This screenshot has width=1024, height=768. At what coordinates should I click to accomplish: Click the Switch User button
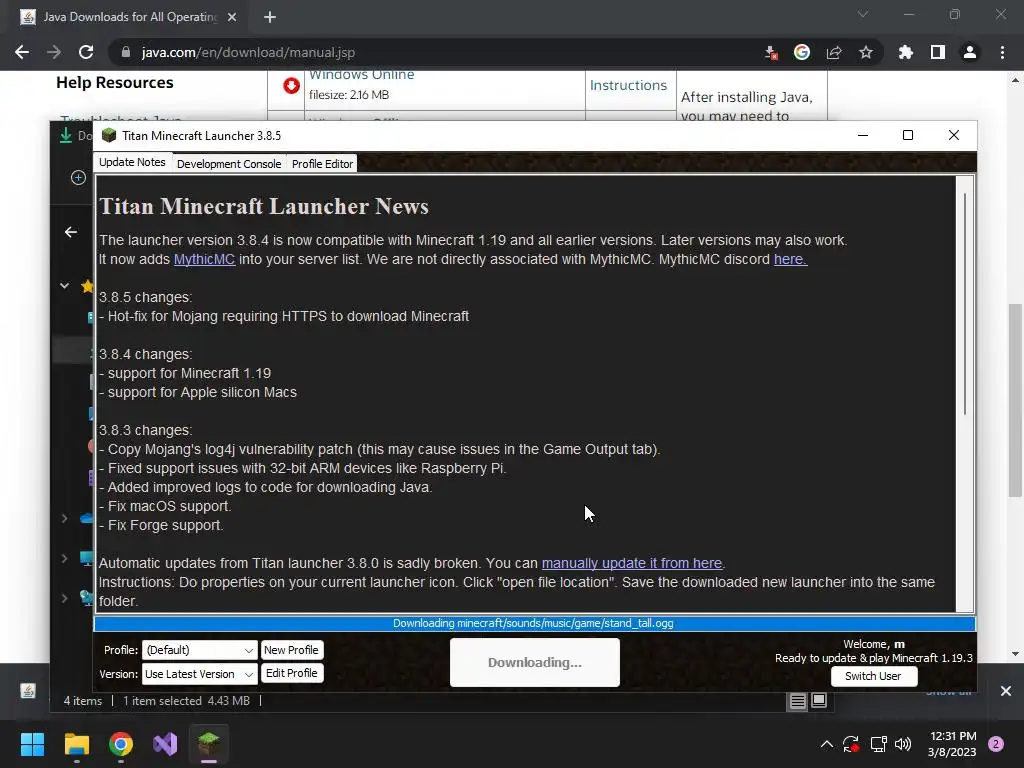point(873,676)
